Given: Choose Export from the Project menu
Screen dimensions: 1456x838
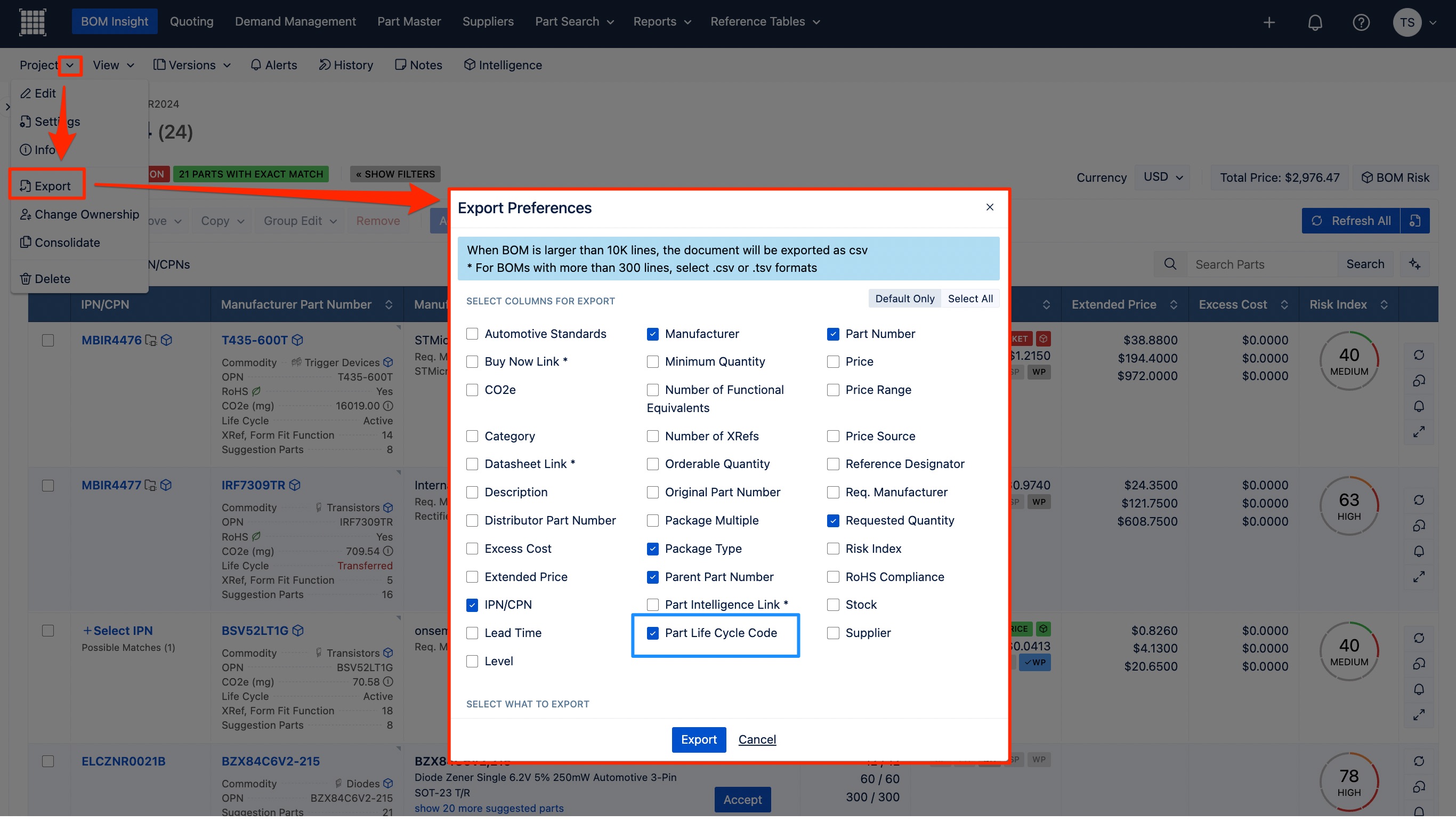Looking at the screenshot, I should 46,186.
